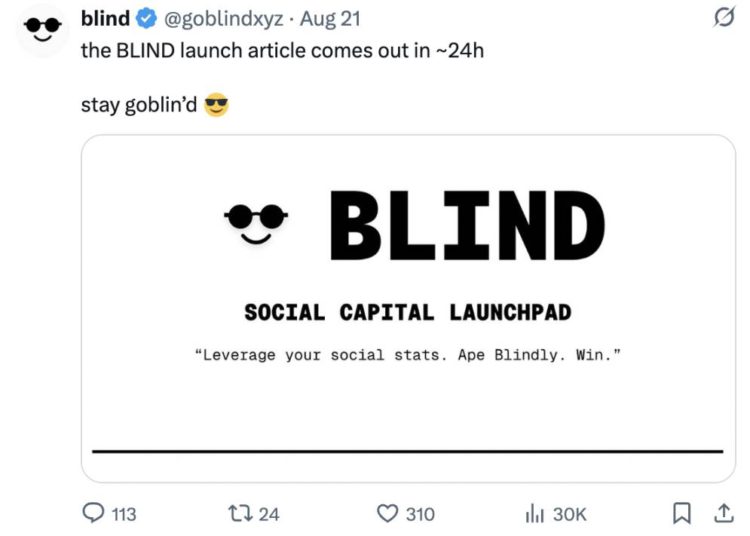Click the 24 reposts count

pos(269,514)
